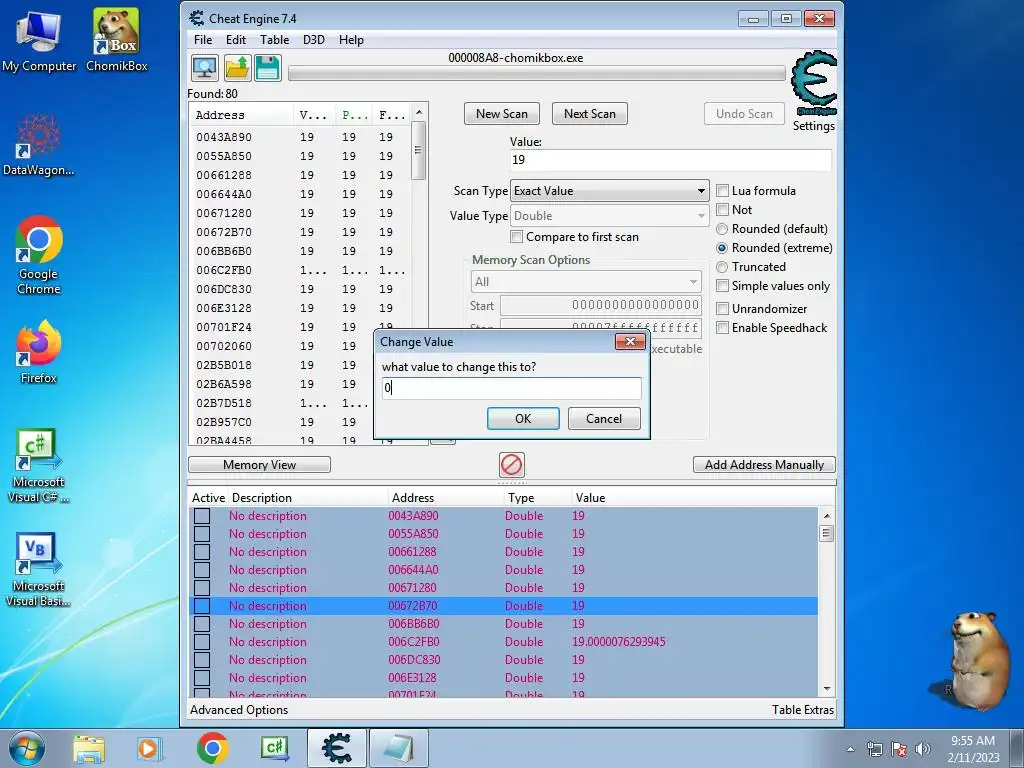
Task: Open Microsoft Visual Basic desktop shortcut
Action: [x=39, y=570]
